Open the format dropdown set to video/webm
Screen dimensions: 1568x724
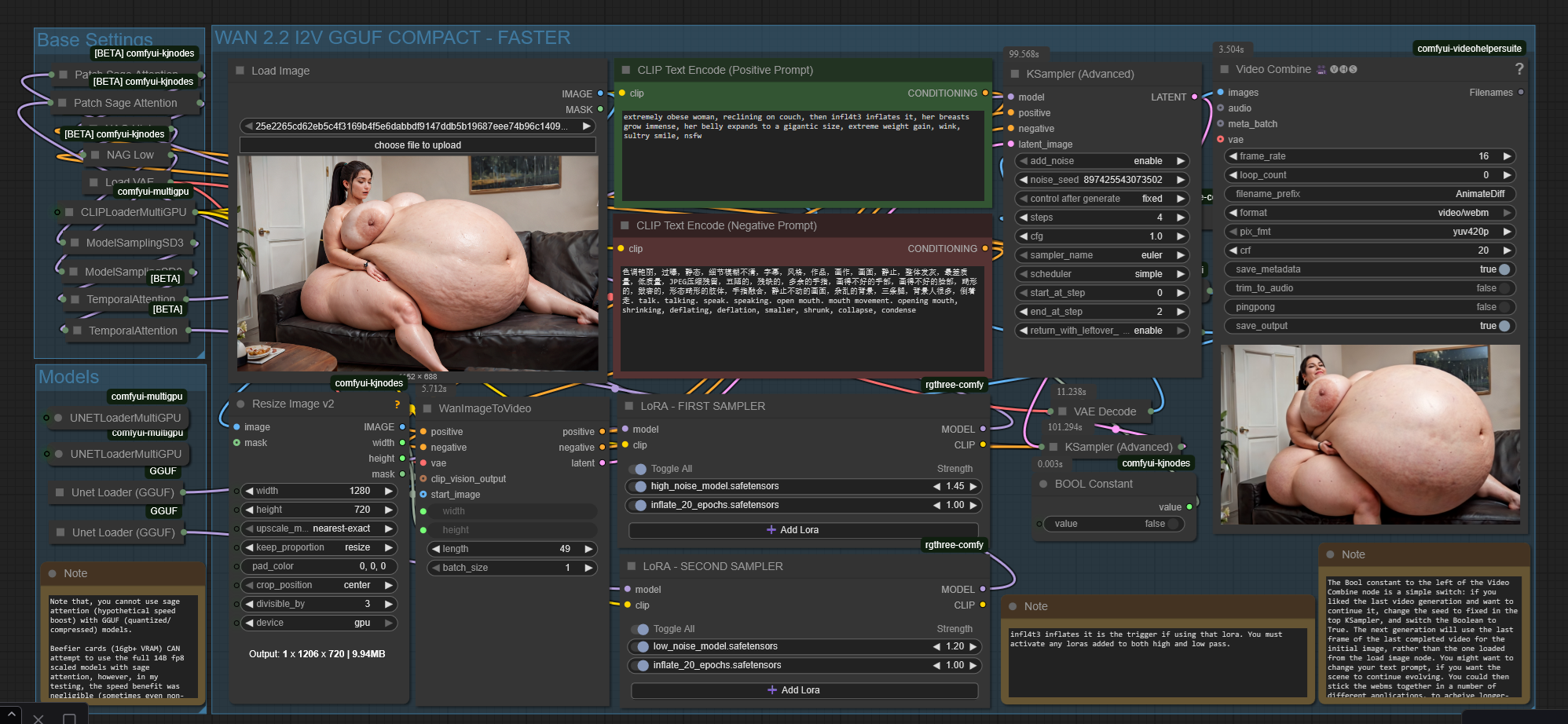click(x=1371, y=213)
